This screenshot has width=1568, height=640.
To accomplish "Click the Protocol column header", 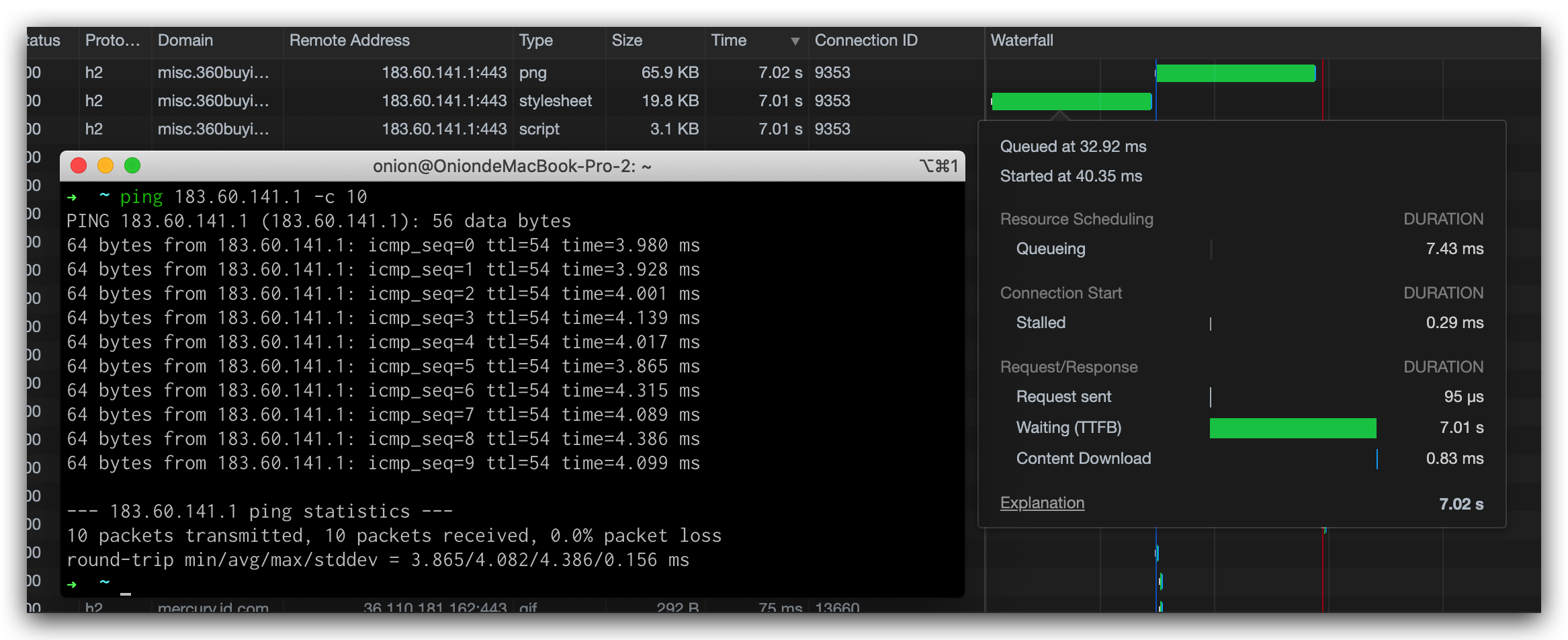I will coord(112,40).
